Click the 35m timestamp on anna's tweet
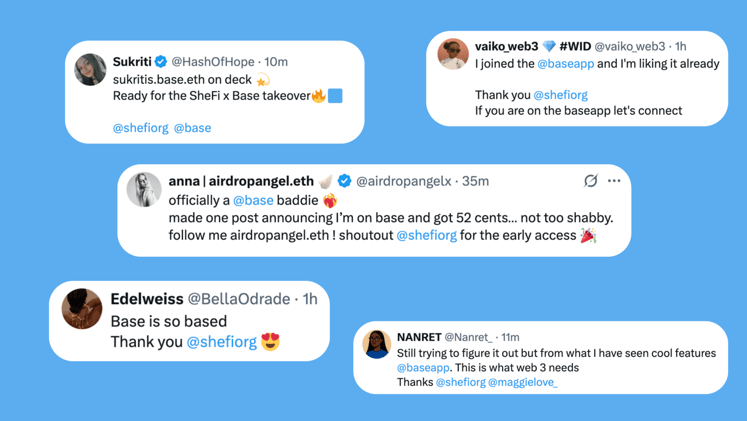Screen dimensions: 747x421 point(475,181)
